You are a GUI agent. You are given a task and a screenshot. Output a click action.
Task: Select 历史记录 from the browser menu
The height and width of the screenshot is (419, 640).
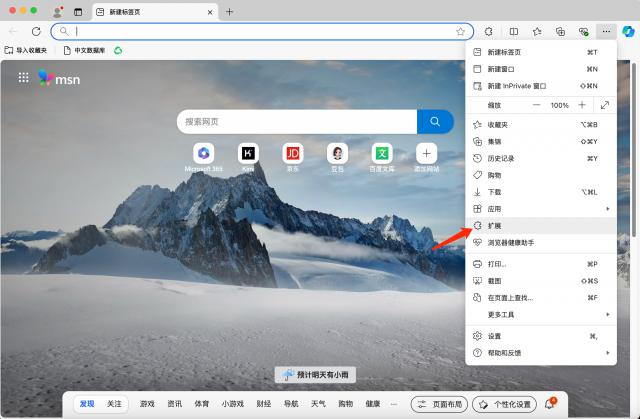500,158
